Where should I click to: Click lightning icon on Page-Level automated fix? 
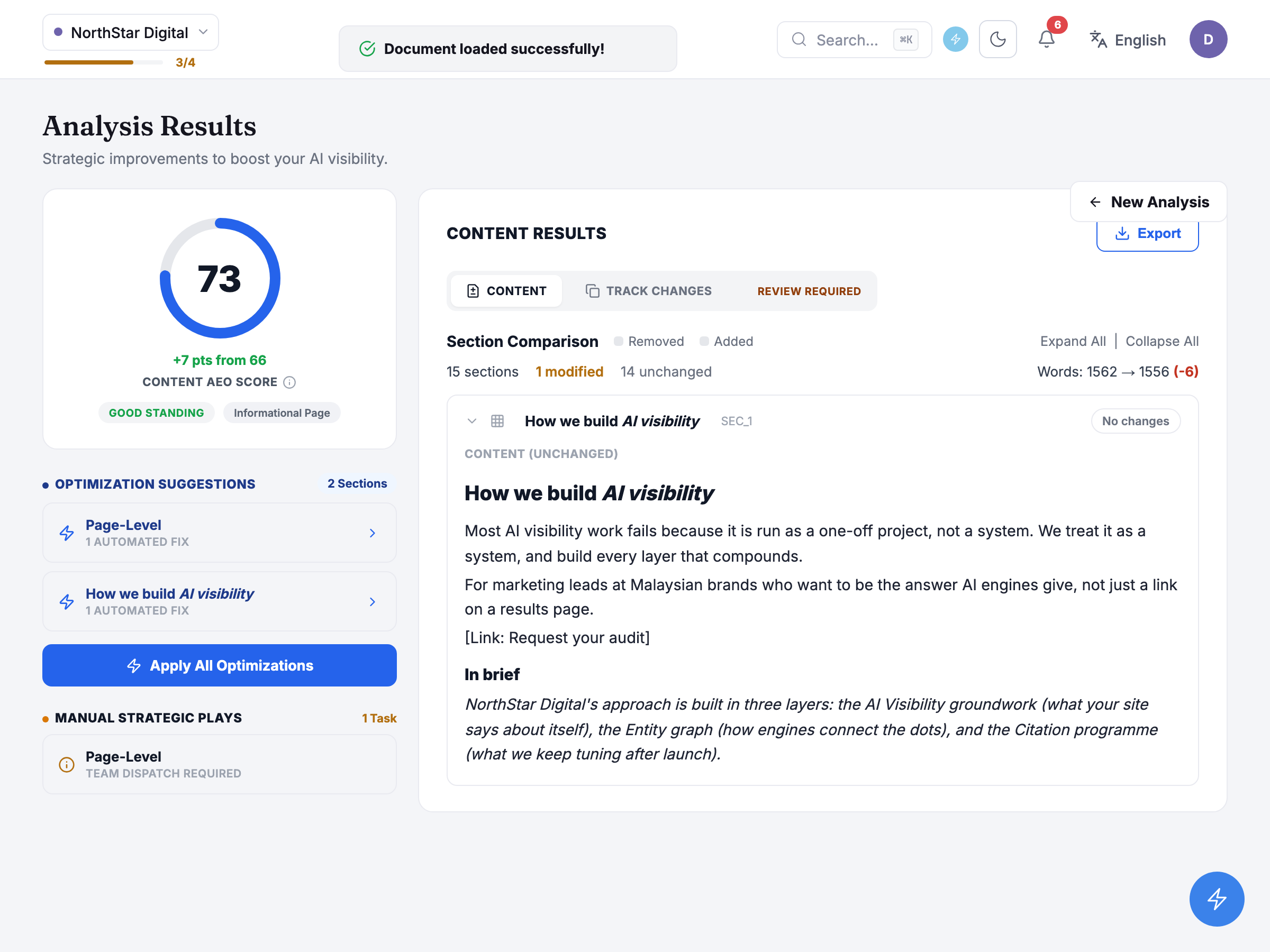pos(67,533)
